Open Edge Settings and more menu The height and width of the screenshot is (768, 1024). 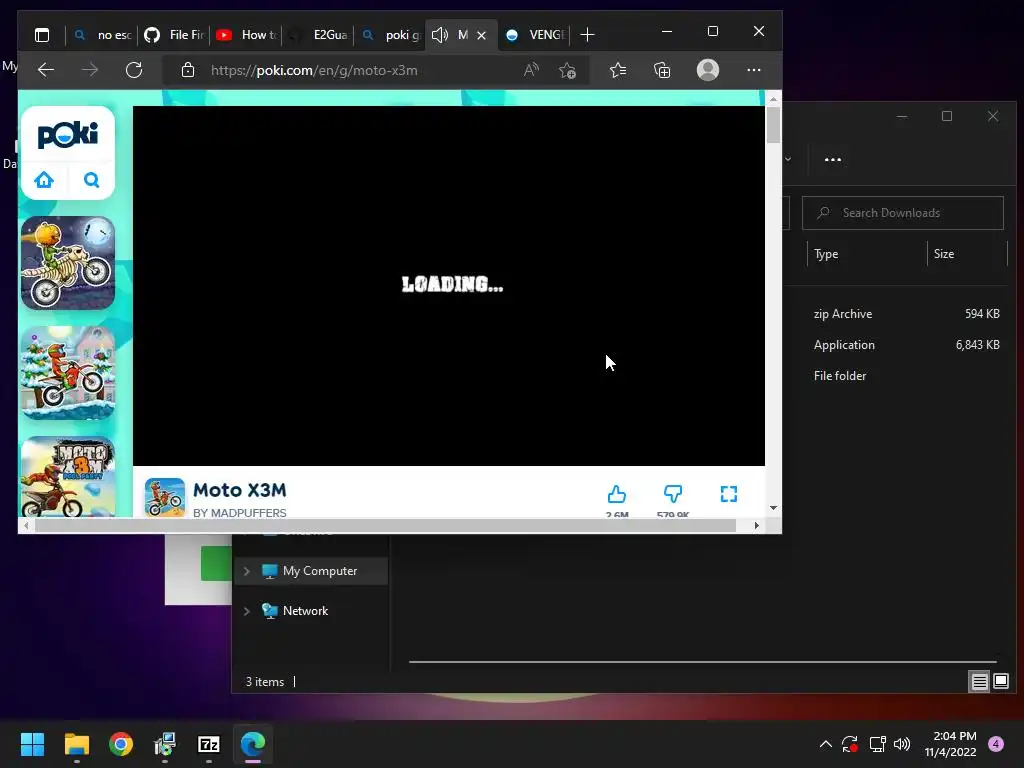[x=754, y=70]
